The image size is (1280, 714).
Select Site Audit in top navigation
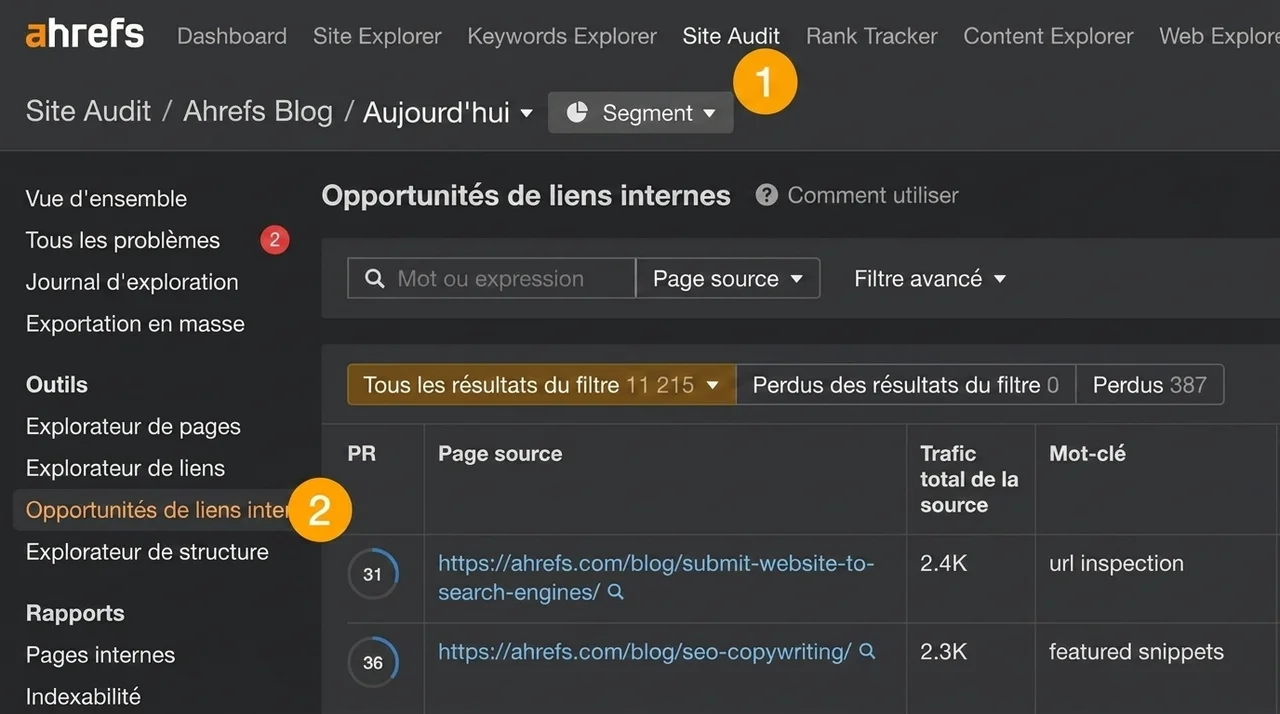coord(731,36)
